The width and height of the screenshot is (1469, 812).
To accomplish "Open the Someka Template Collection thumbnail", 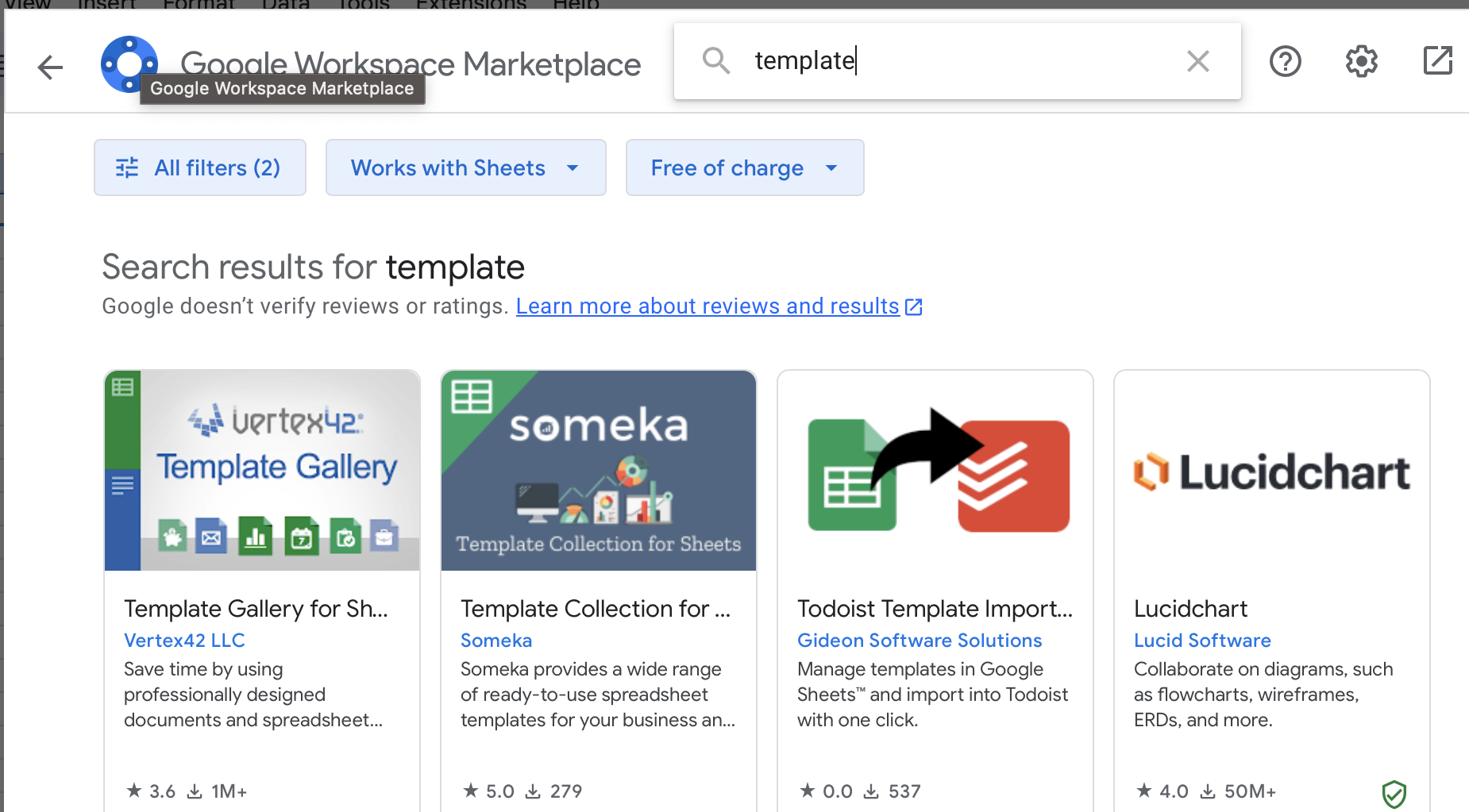I will point(599,471).
